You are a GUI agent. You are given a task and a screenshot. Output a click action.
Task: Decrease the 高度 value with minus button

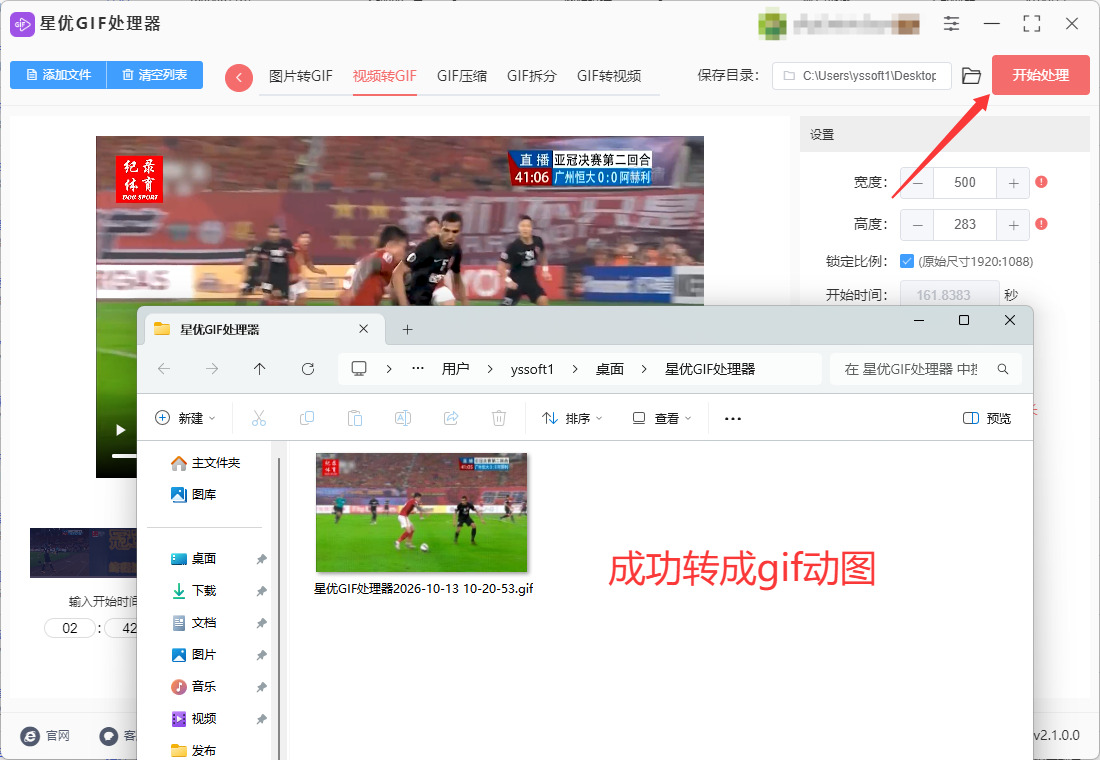(918, 225)
